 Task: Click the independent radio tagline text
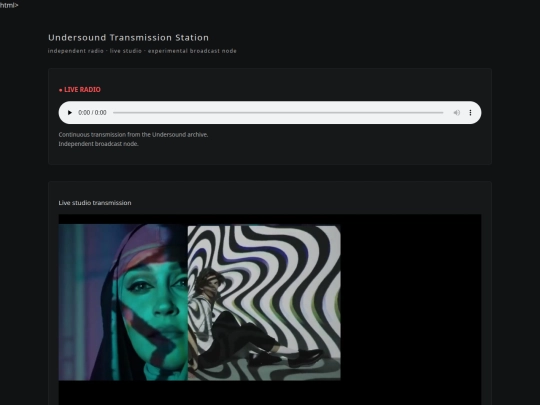[x=142, y=51]
